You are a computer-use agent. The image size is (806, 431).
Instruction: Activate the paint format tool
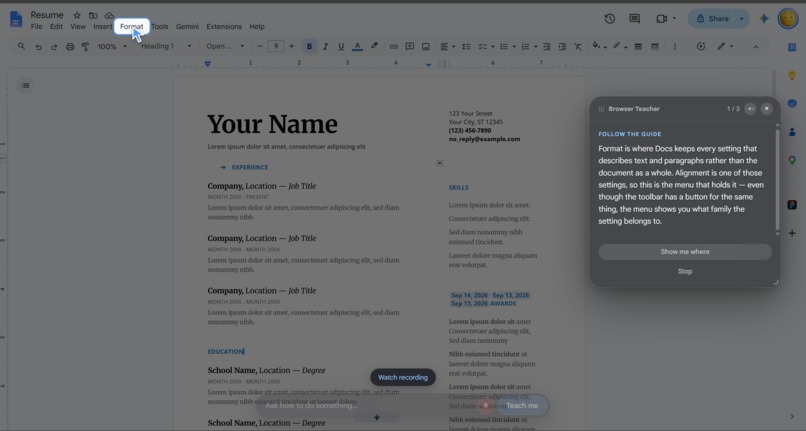point(85,47)
